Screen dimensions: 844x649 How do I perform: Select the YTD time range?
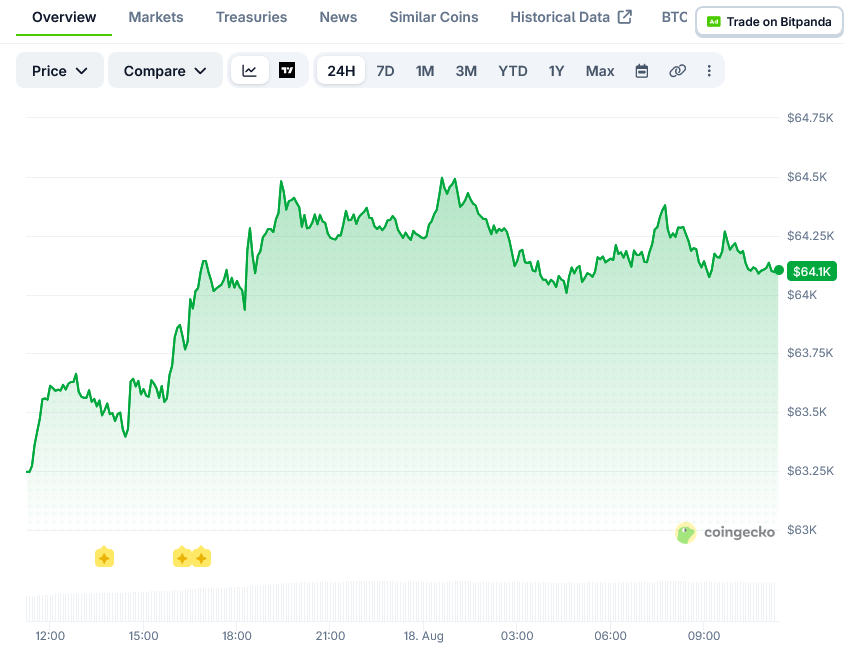513,70
